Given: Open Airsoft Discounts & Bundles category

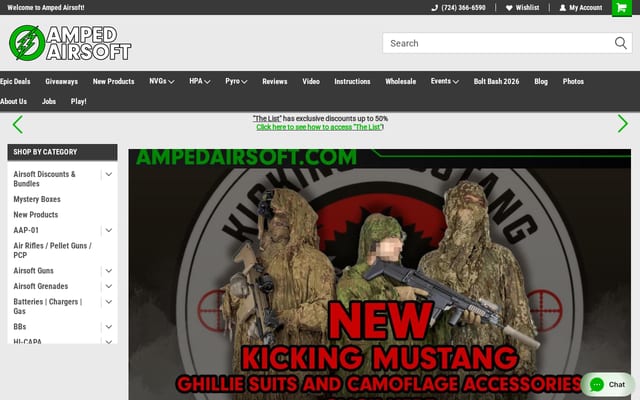Looking at the screenshot, I should click(x=44, y=179).
